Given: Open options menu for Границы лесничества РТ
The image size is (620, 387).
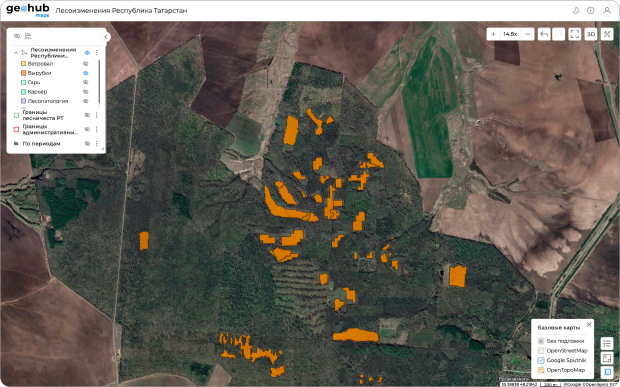Looking at the screenshot, I should click(x=96, y=115).
